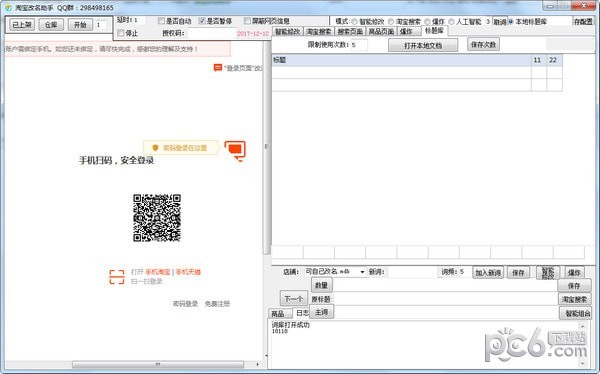Focus the number field beside 开始

(x=101, y=25)
